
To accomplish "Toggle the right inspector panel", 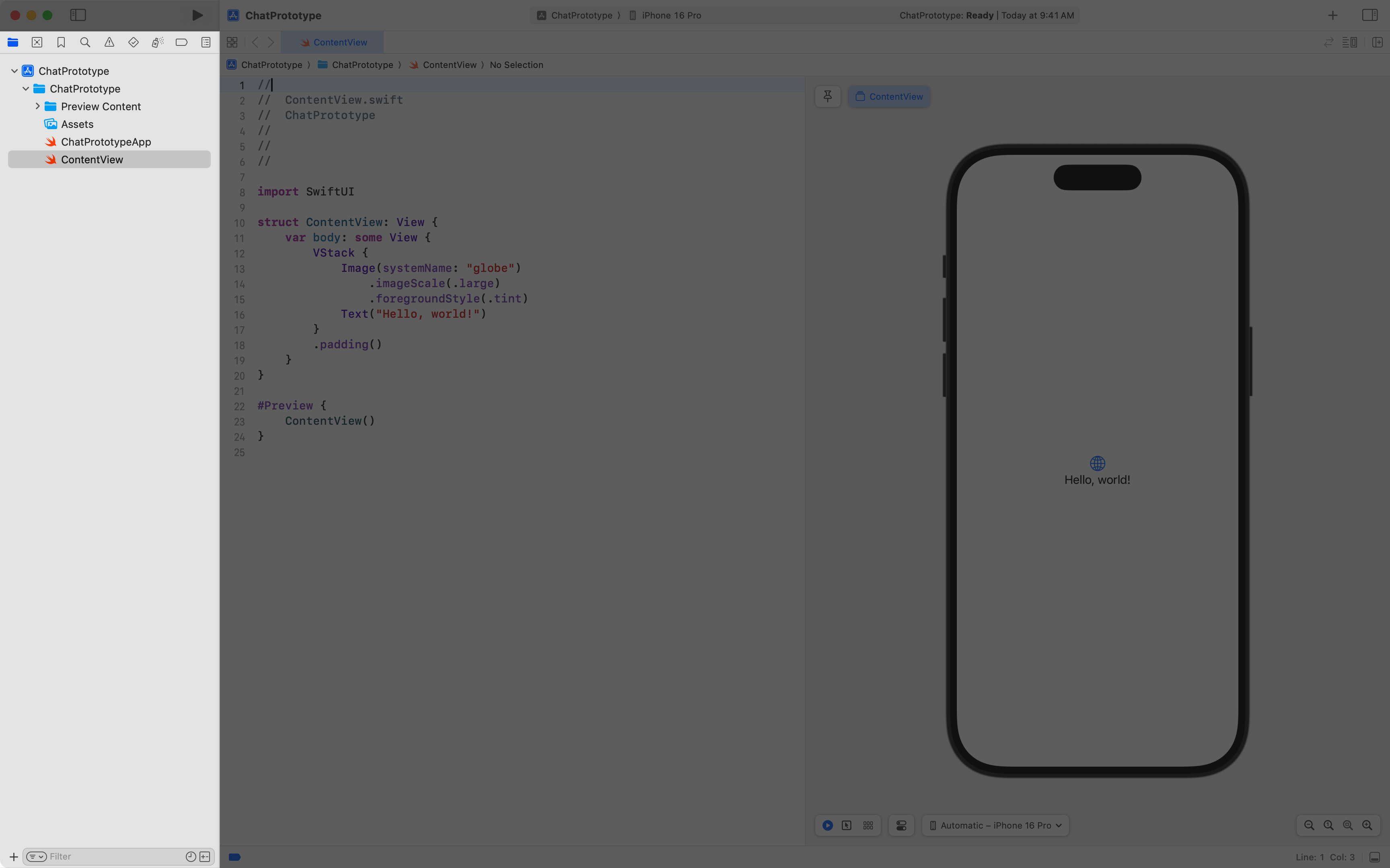I will [x=1369, y=15].
